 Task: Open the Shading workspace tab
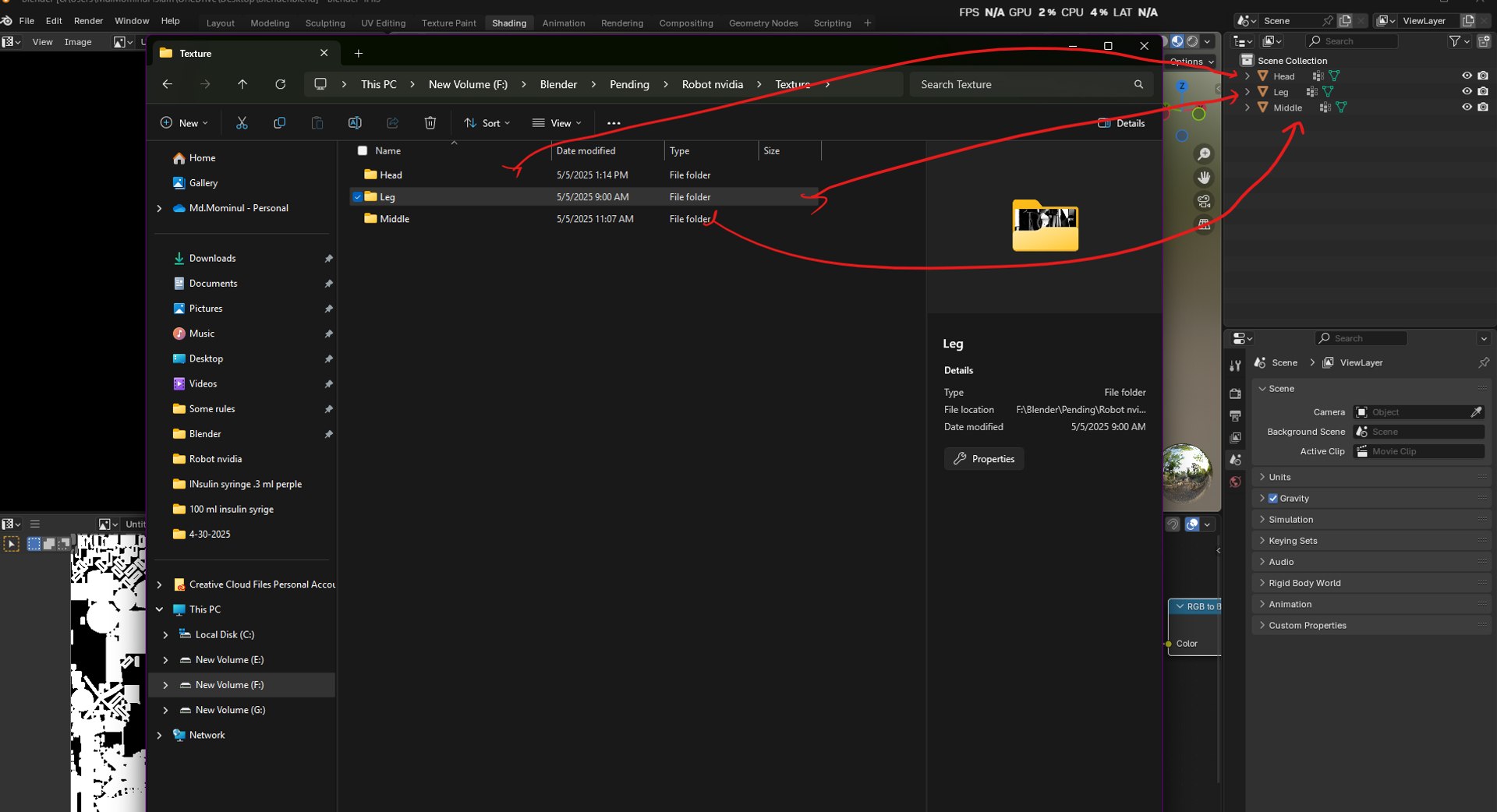tap(509, 23)
